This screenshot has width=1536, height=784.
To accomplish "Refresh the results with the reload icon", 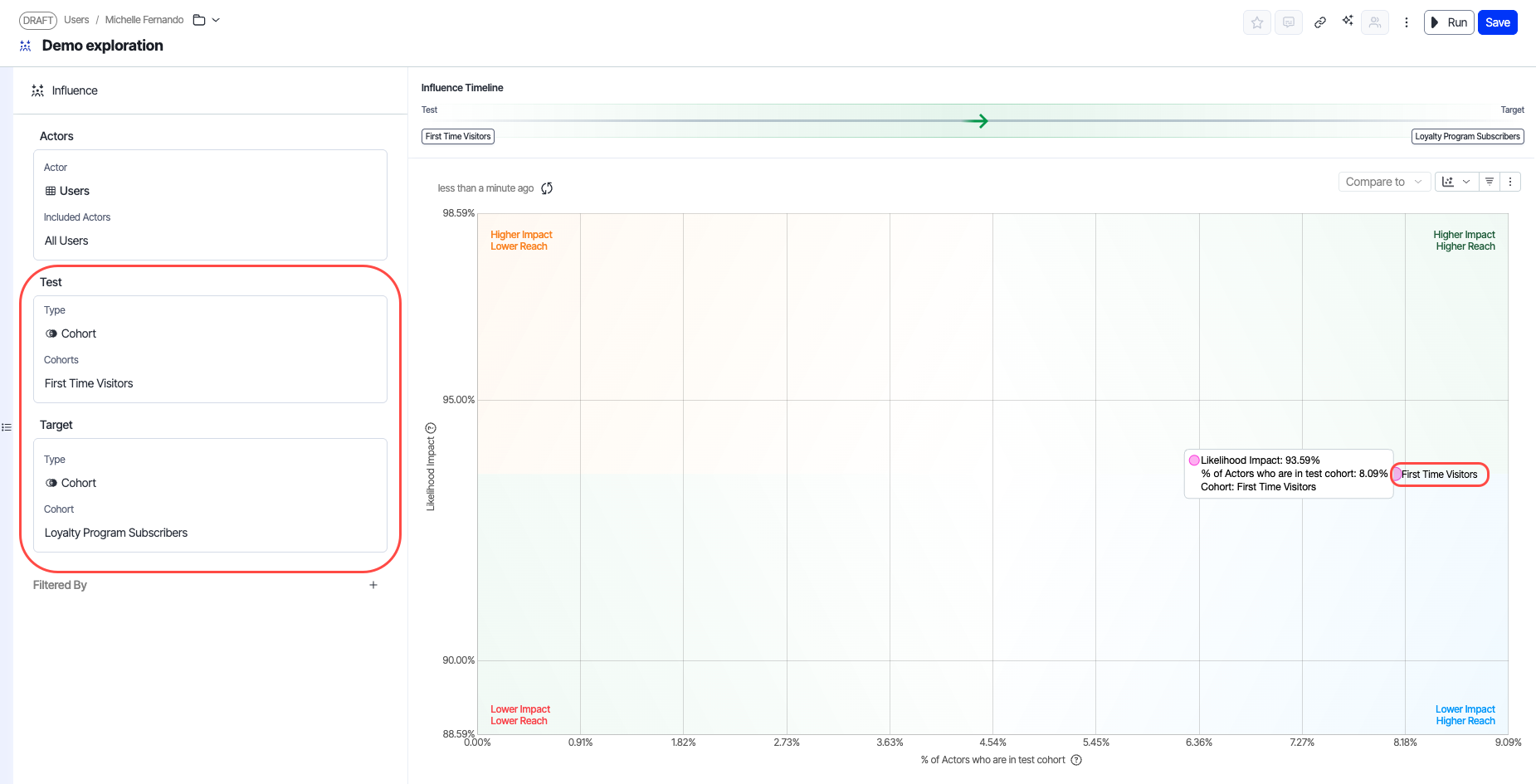I will tap(547, 188).
